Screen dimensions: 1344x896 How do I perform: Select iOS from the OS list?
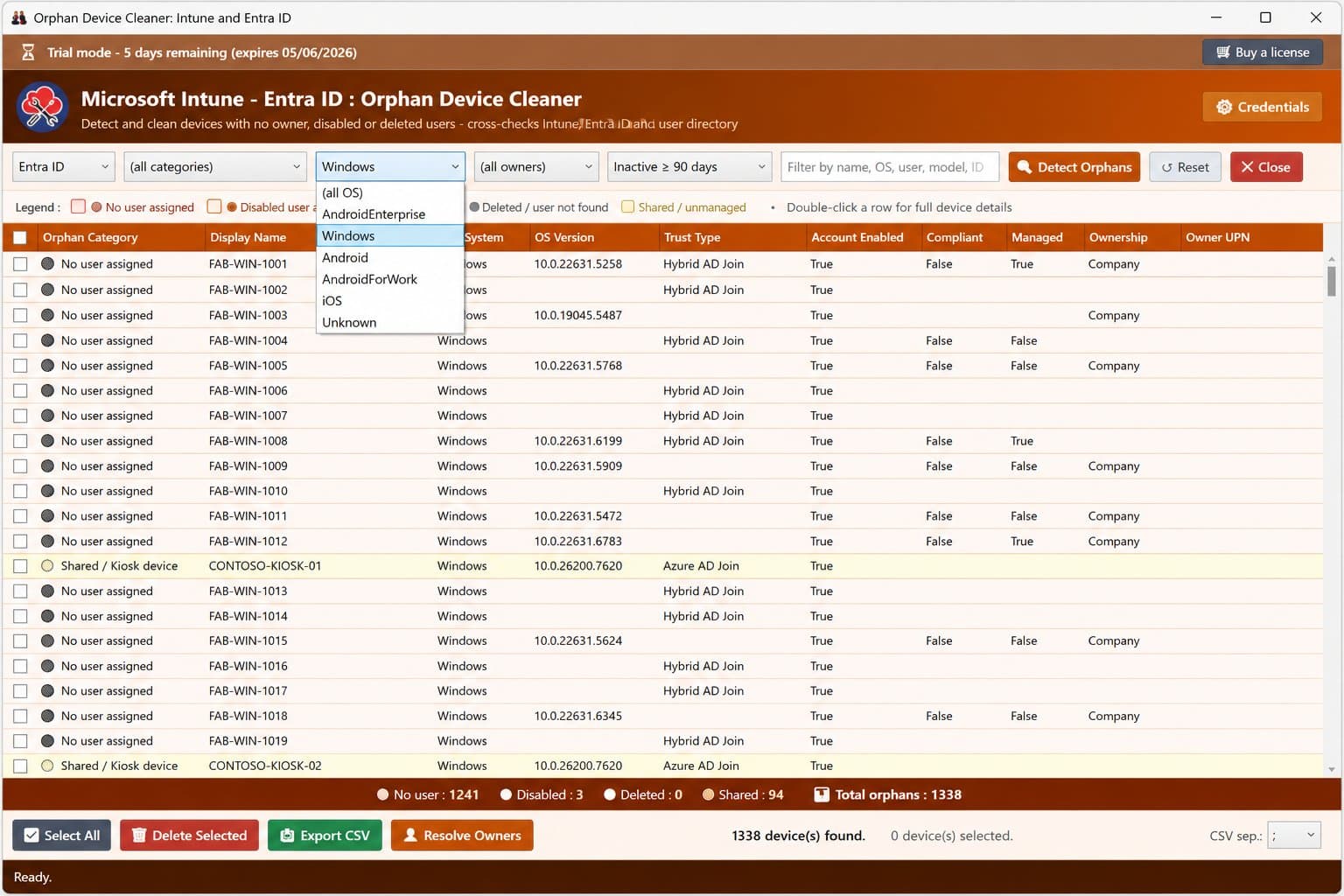(389, 301)
